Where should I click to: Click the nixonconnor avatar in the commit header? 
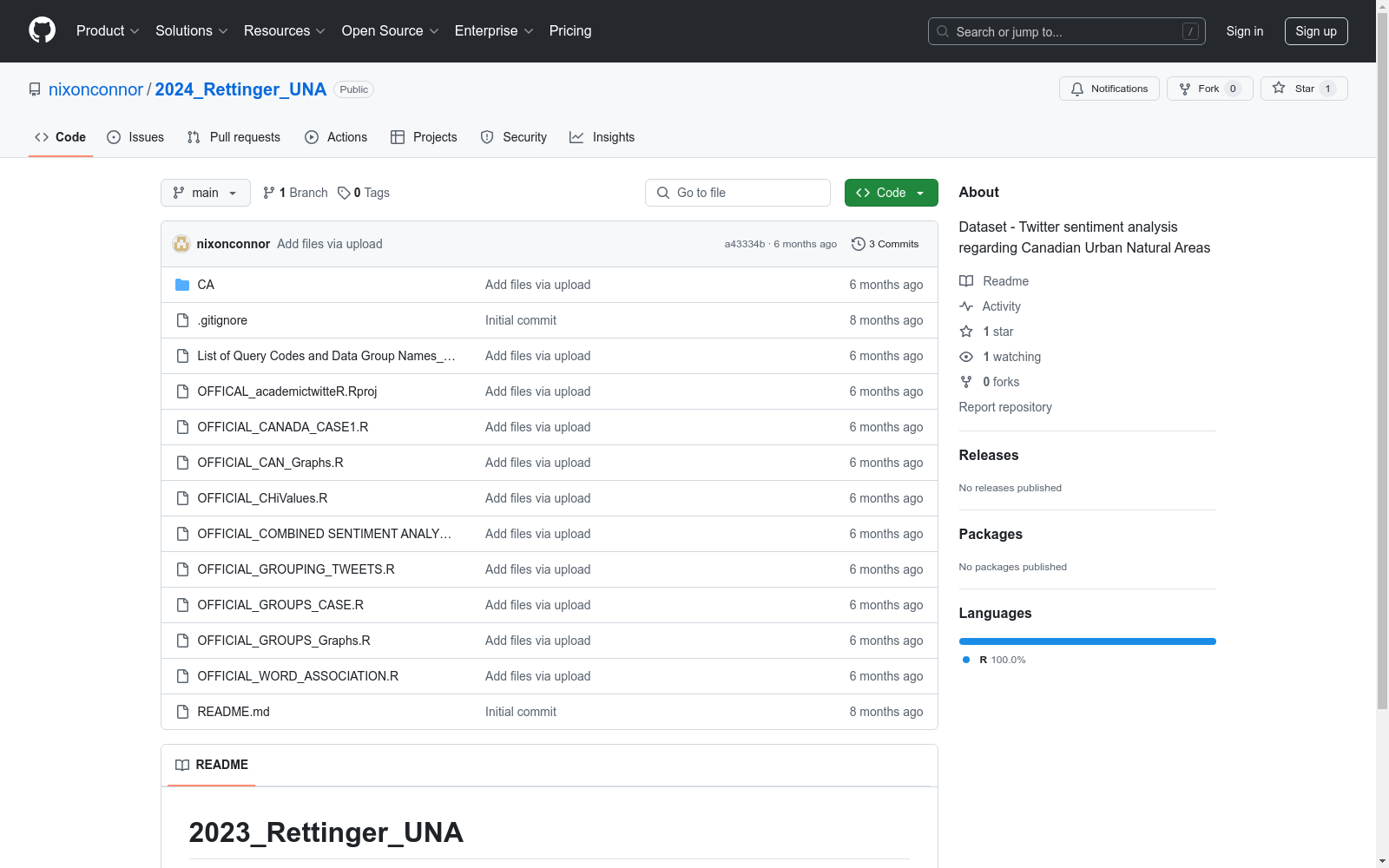coord(181,244)
